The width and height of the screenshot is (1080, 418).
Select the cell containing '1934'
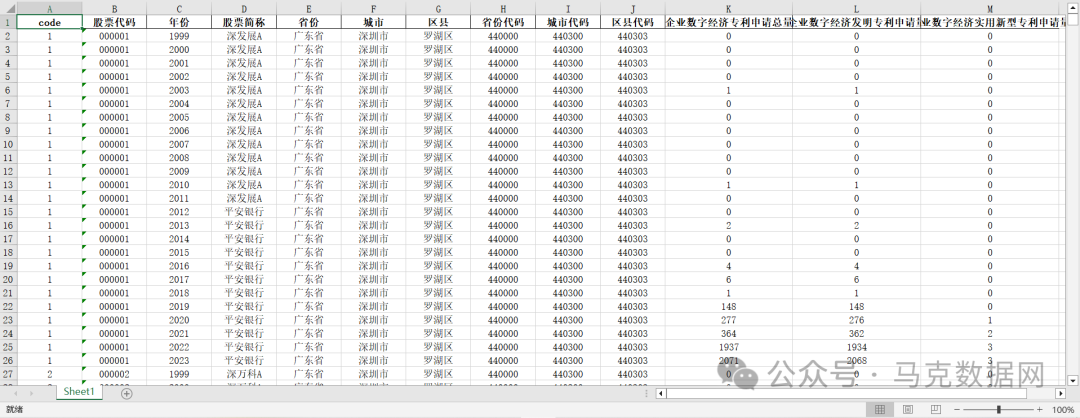tap(856, 347)
